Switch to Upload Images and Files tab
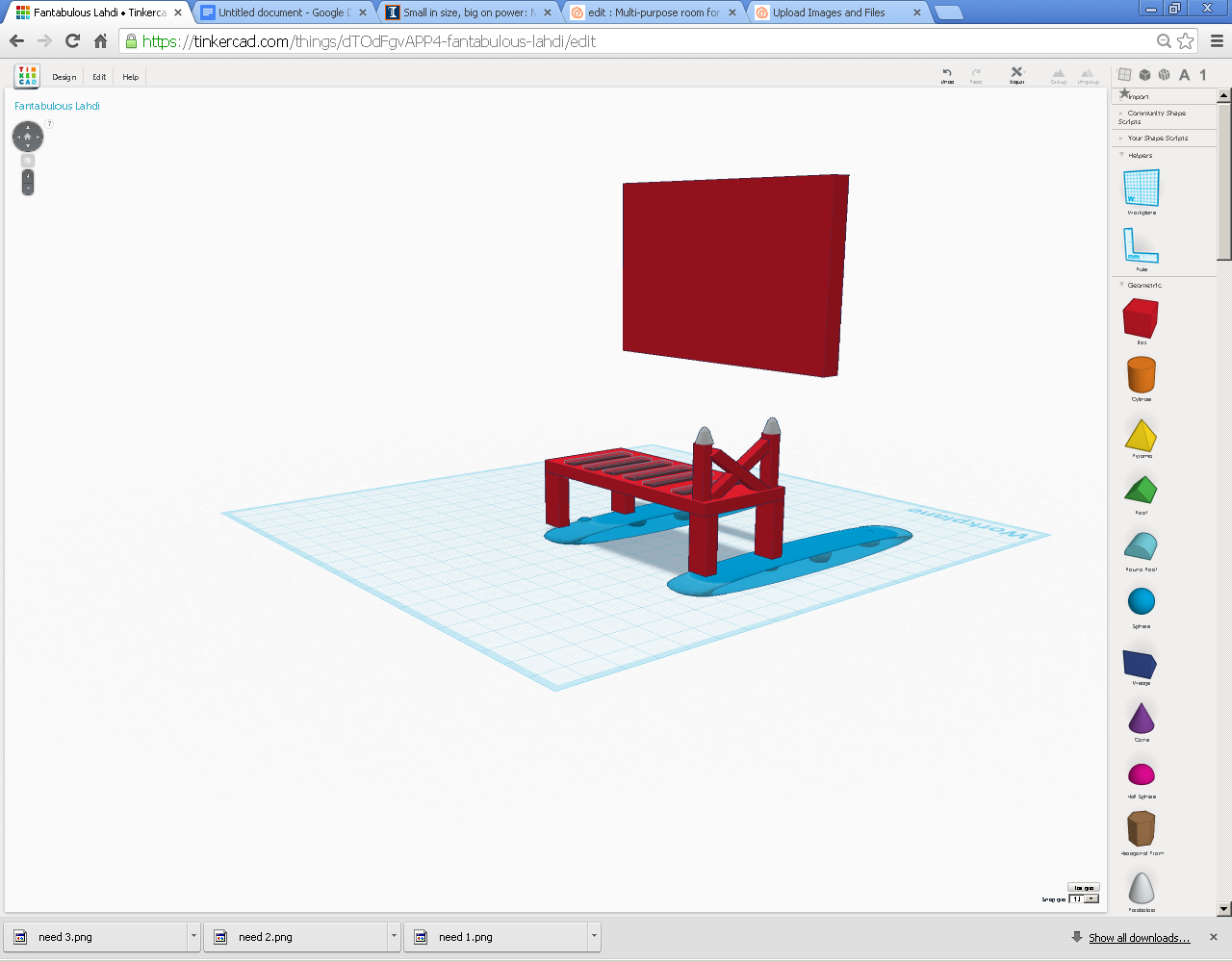Image resolution: width=1232 pixels, height=962 pixels. coord(837,13)
